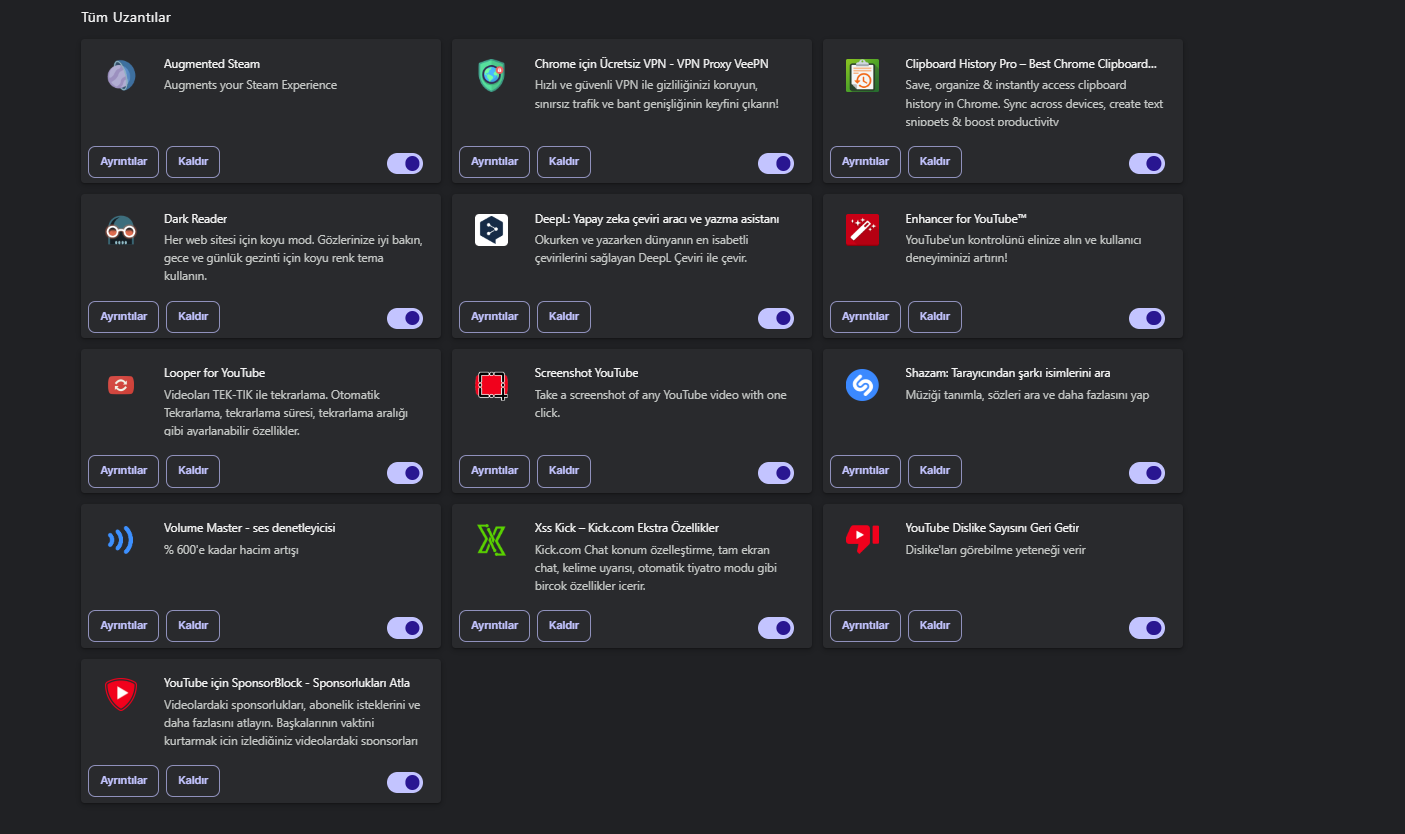
Task: Open Enhancer for YouTube Ayrıntılar
Action: 865,317
